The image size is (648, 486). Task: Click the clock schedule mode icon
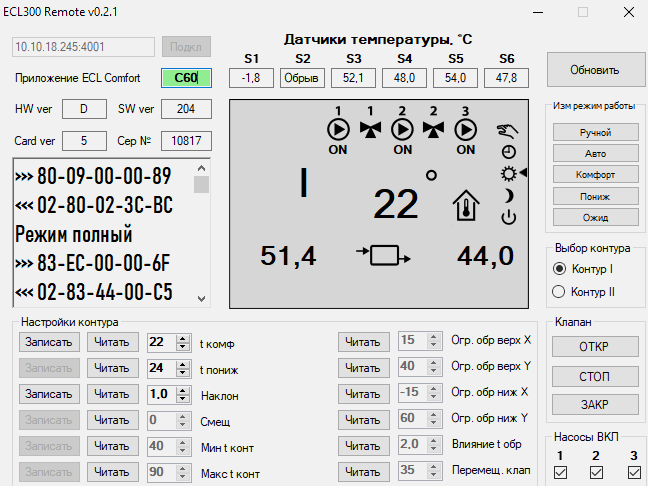click(508, 151)
